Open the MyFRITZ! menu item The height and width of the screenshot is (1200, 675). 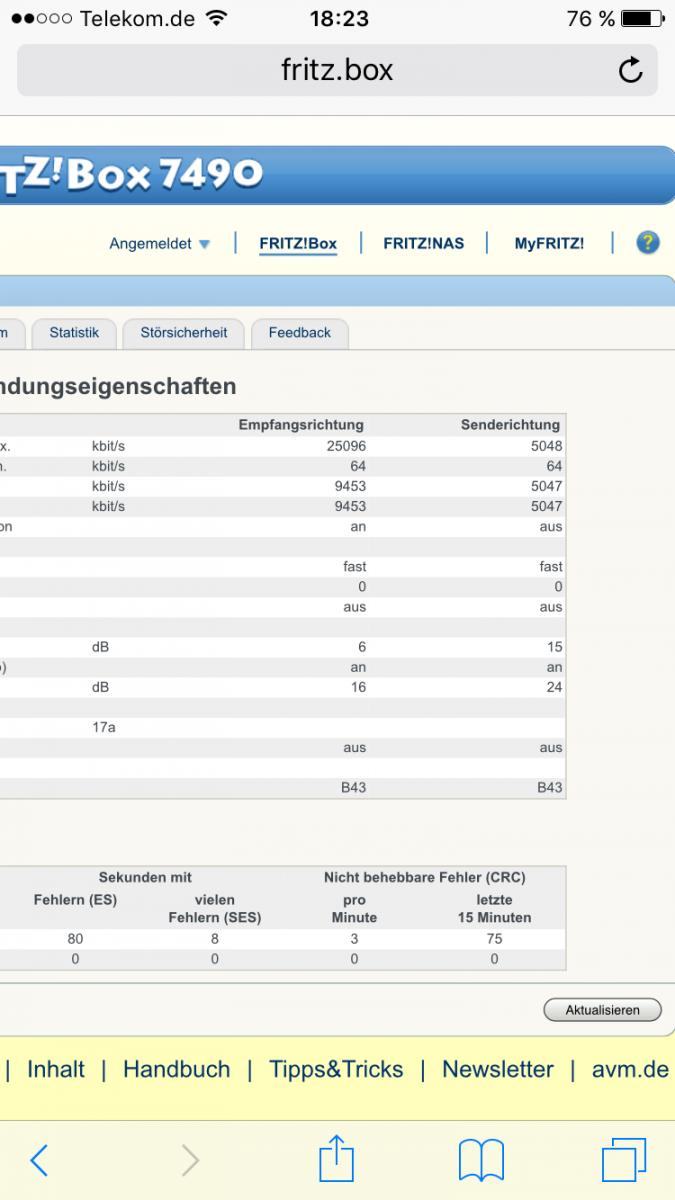[550, 243]
